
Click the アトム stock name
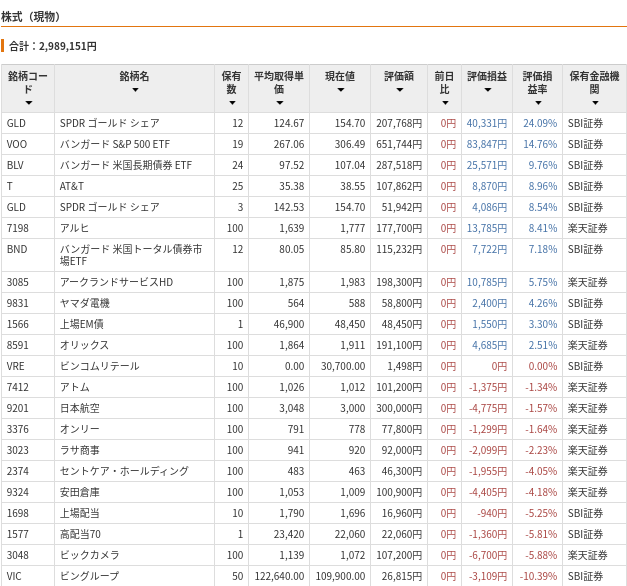coord(75,387)
